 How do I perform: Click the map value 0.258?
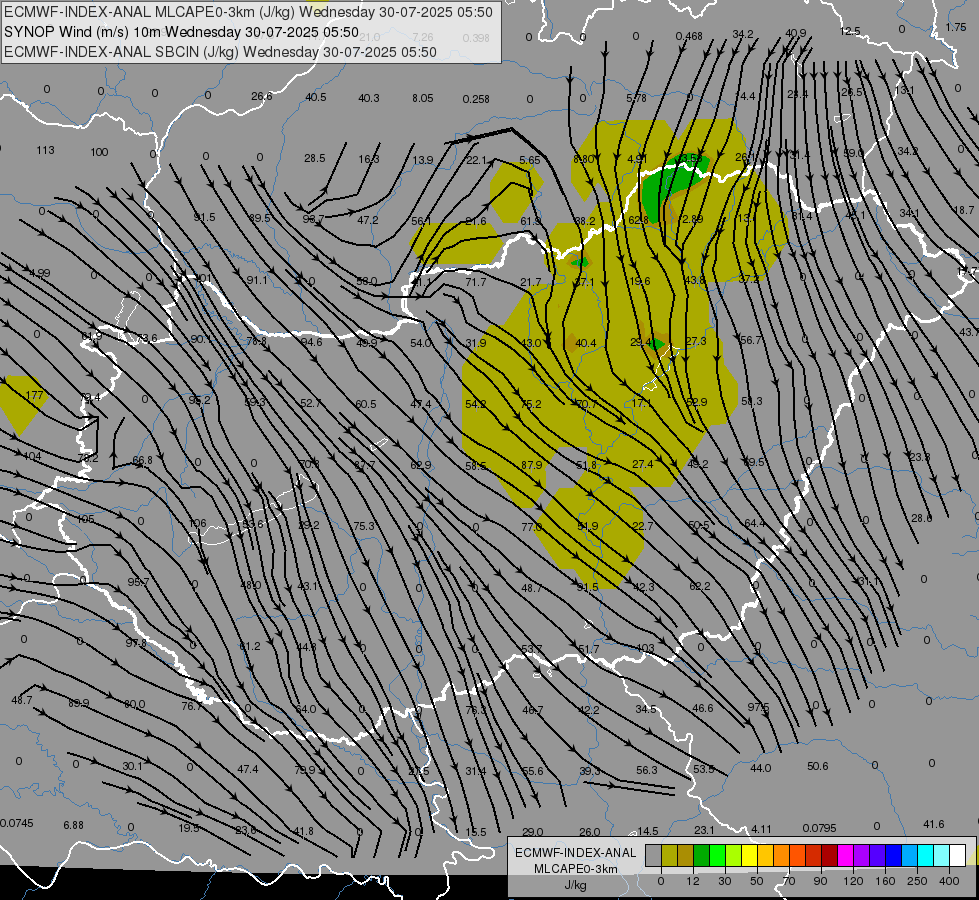476,99
